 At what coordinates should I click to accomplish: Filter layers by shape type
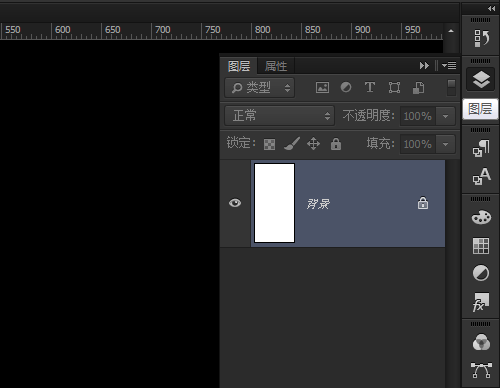[x=394, y=88]
